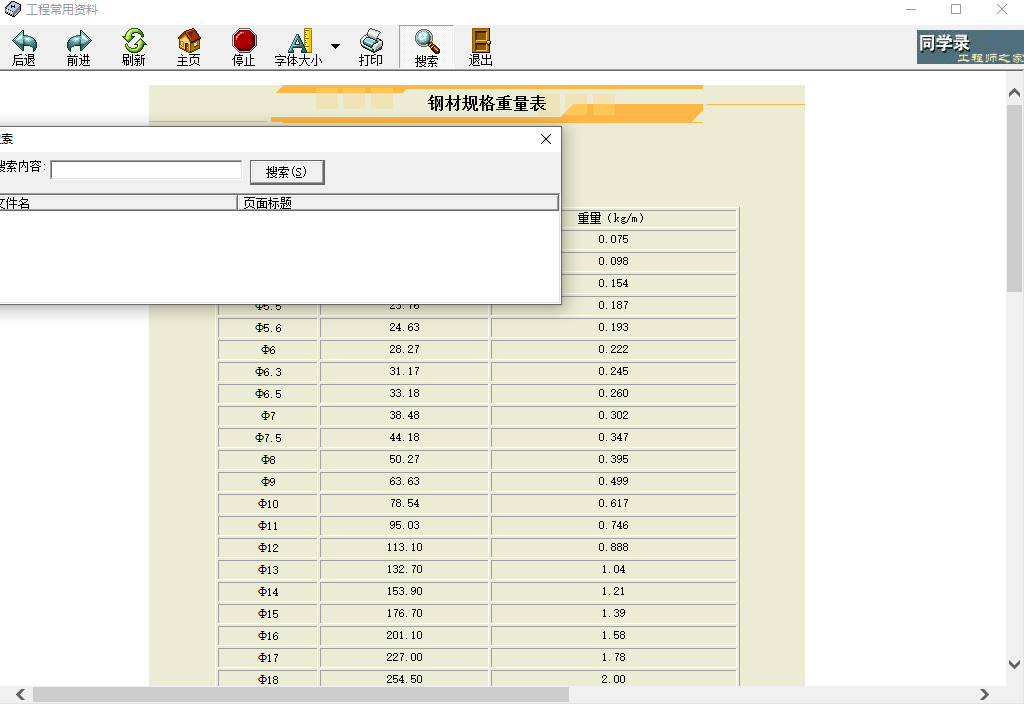Click the 同学录 banner logo
This screenshot has height=704, width=1024.
coord(968,47)
